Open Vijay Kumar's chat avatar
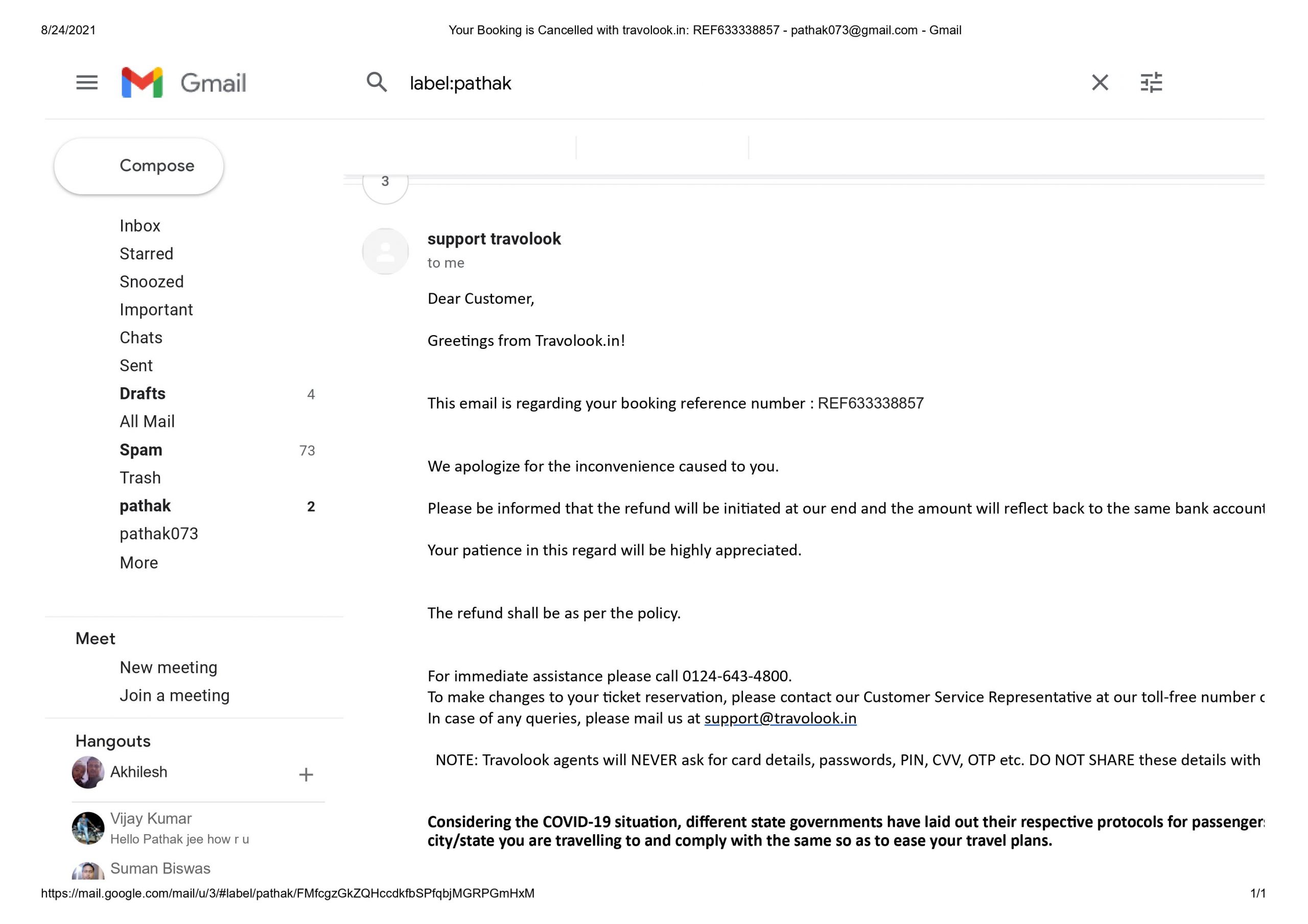The height and width of the screenshot is (924, 1308). [88, 828]
